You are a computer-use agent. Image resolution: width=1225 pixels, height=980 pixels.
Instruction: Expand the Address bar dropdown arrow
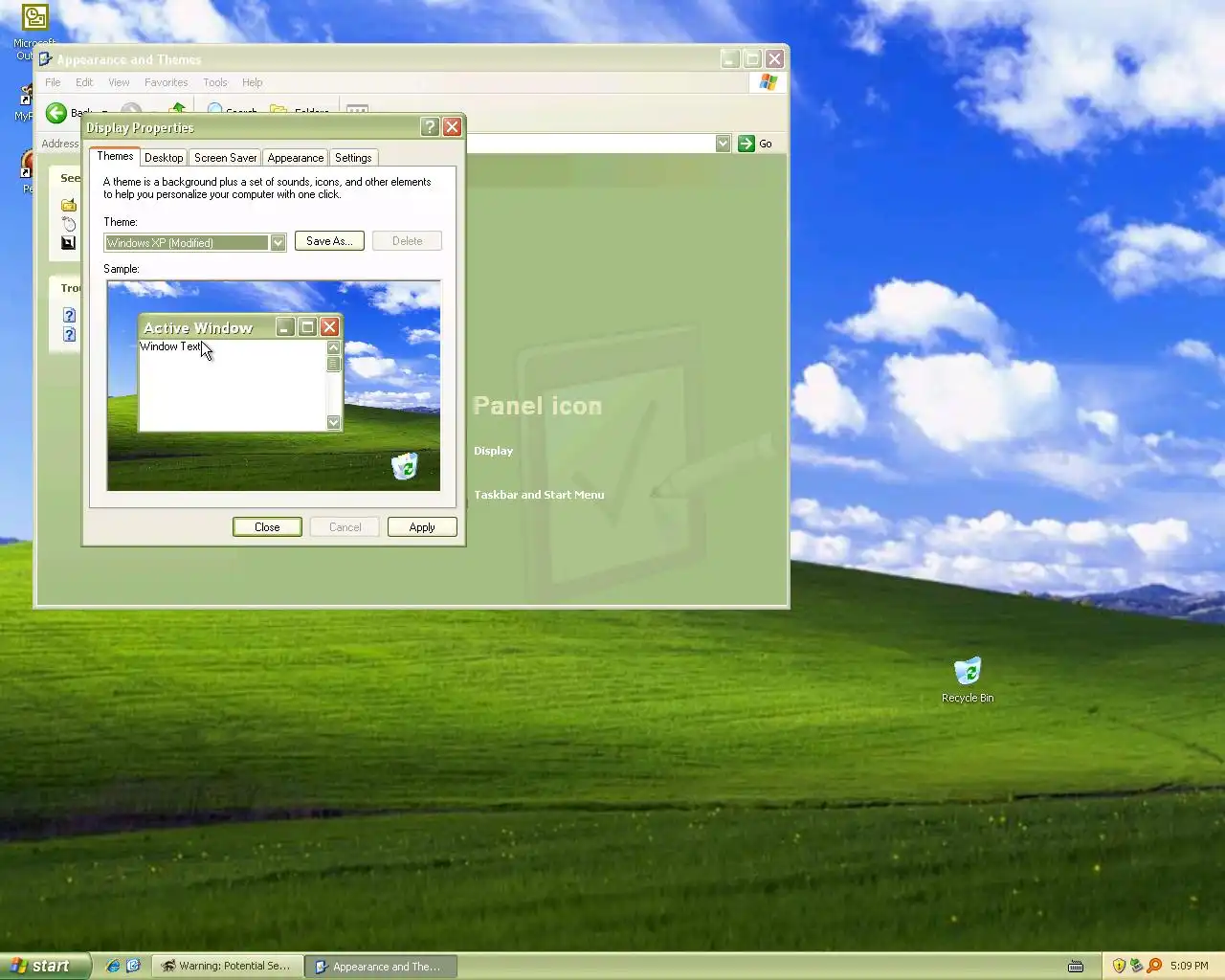(x=723, y=144)
